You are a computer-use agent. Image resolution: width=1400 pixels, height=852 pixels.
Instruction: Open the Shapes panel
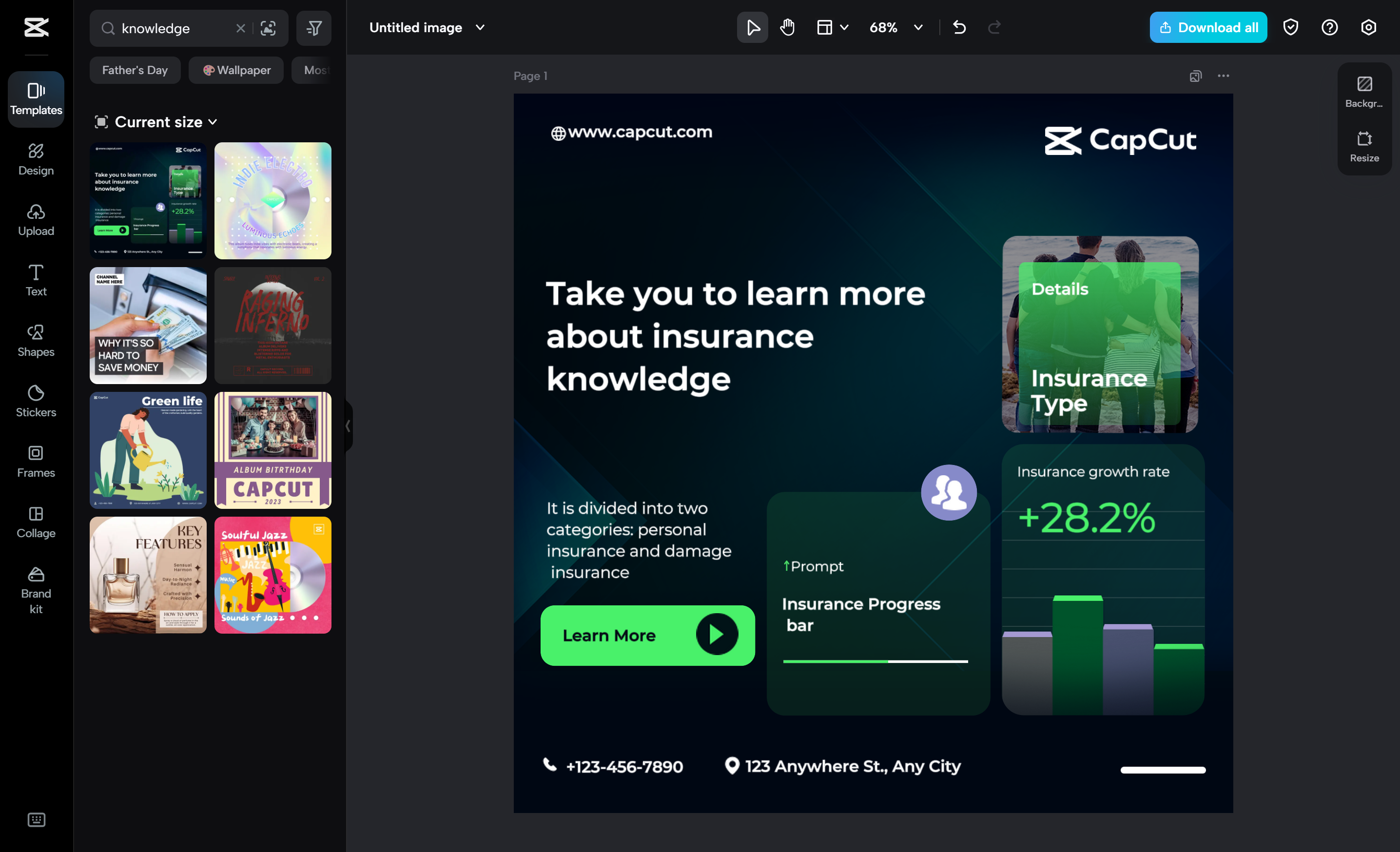click(x=35, y=340)
